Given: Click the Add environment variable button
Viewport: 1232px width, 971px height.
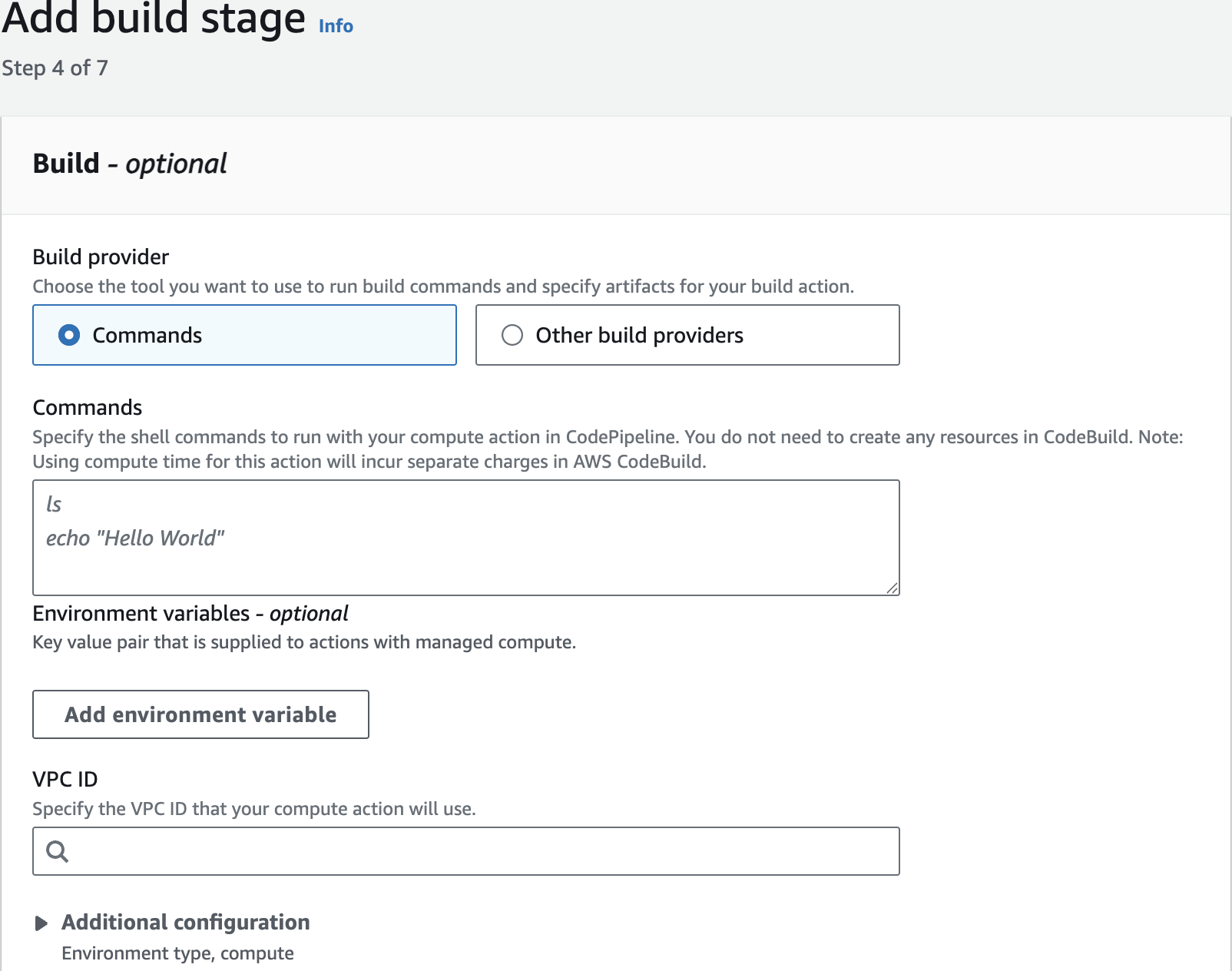Looking at the screenshot, I should (200, 714).
